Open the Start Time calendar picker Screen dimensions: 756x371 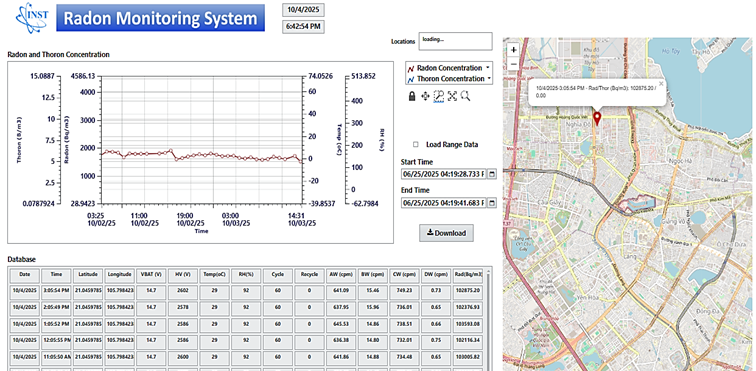point(492,174)
